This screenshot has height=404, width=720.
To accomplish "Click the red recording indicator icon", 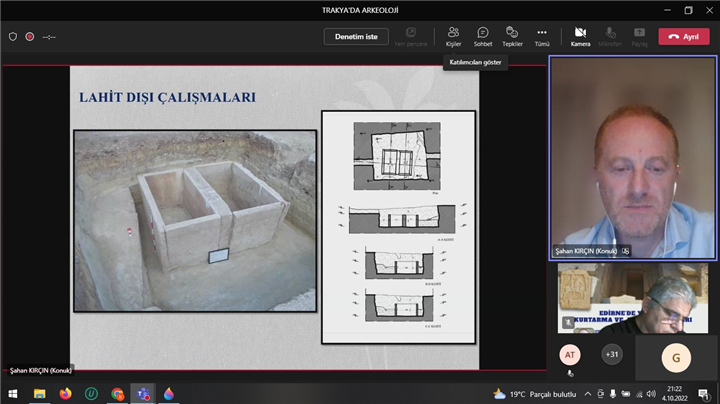I will [30, 37].
